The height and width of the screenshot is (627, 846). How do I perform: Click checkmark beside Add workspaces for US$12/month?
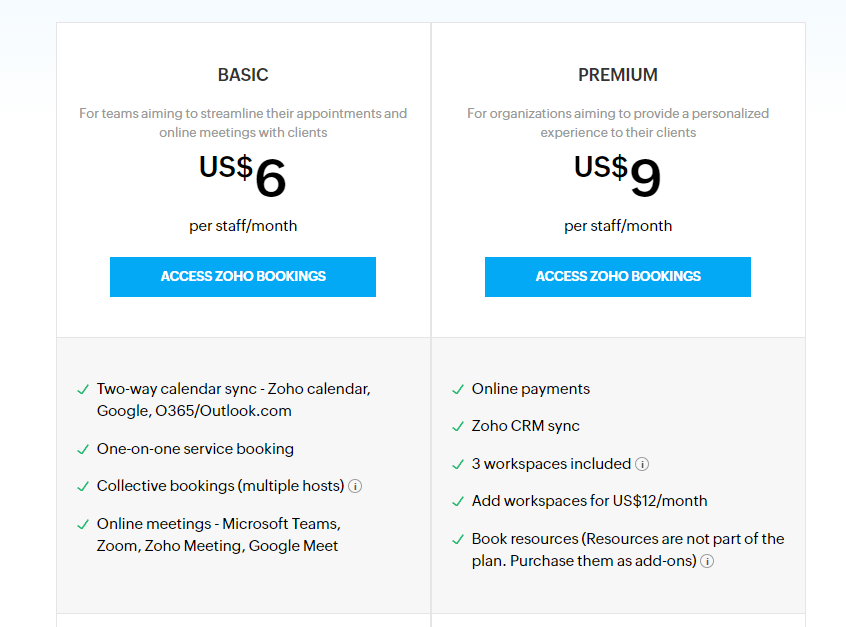[x=458, y=501]
